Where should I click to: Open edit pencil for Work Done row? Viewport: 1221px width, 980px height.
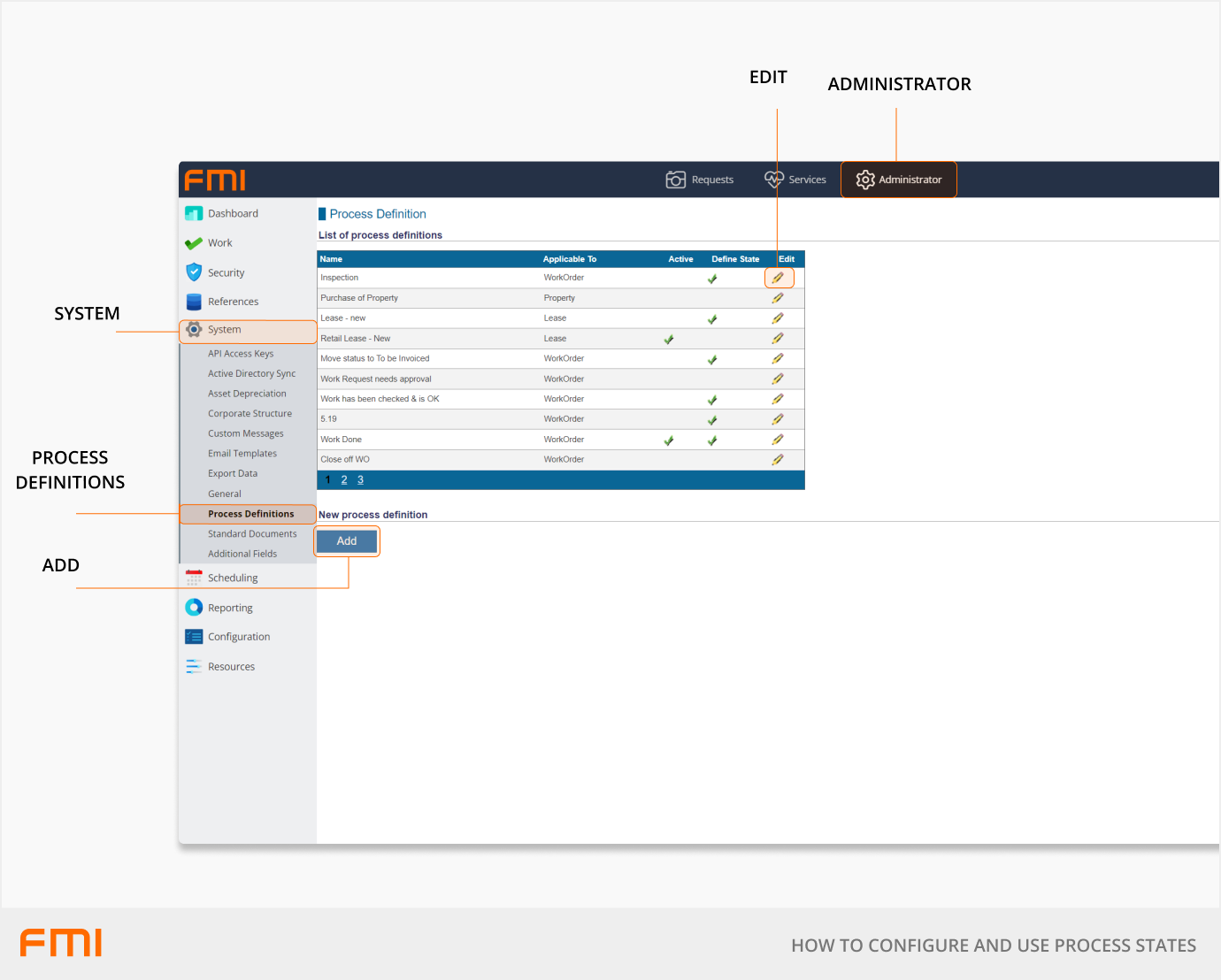[x=778, y=440]
